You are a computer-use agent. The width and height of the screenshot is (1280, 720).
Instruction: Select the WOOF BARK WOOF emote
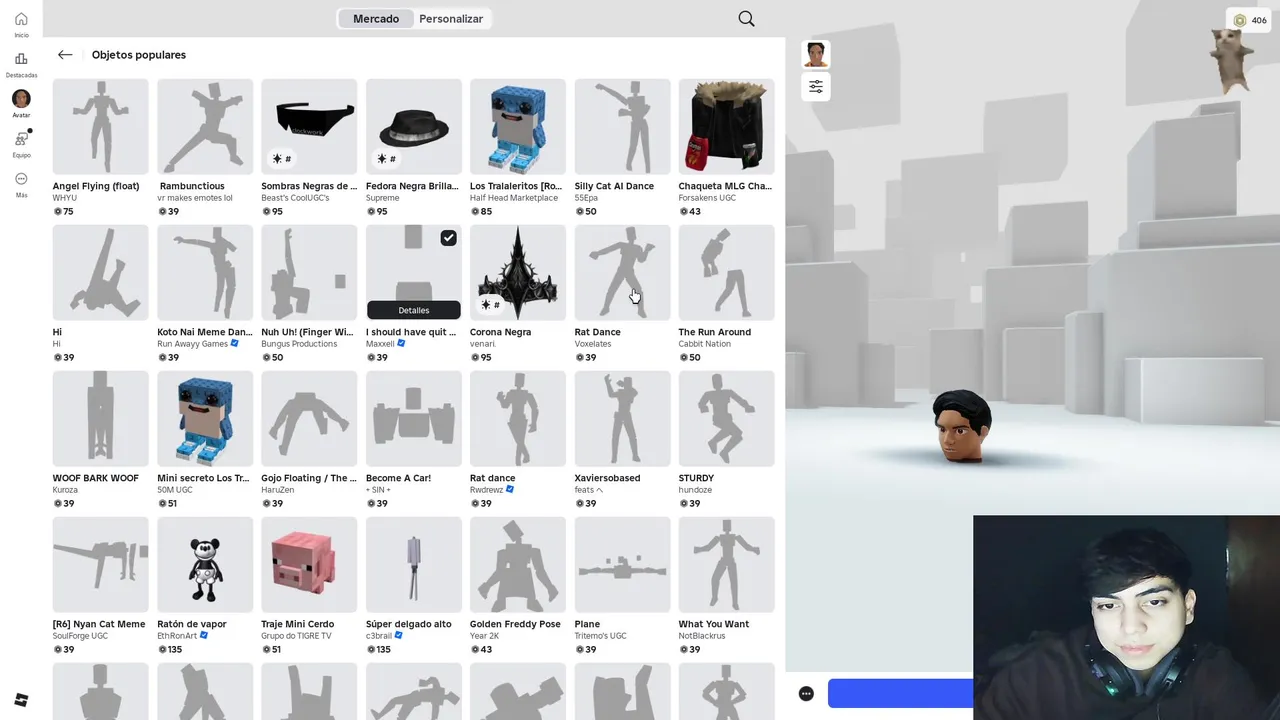point(100,419)
